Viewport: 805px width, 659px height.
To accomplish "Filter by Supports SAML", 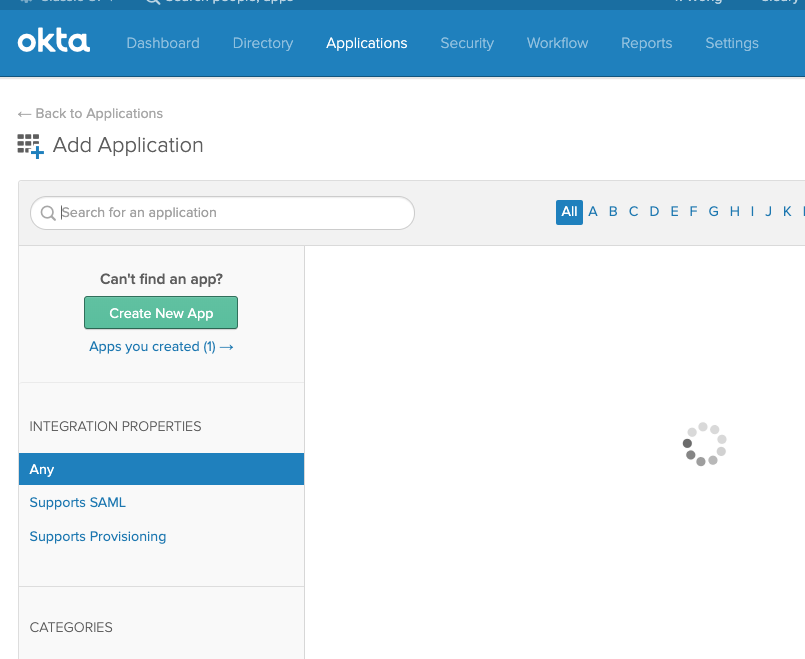I will pyautogui.click(x=78, y=502).
